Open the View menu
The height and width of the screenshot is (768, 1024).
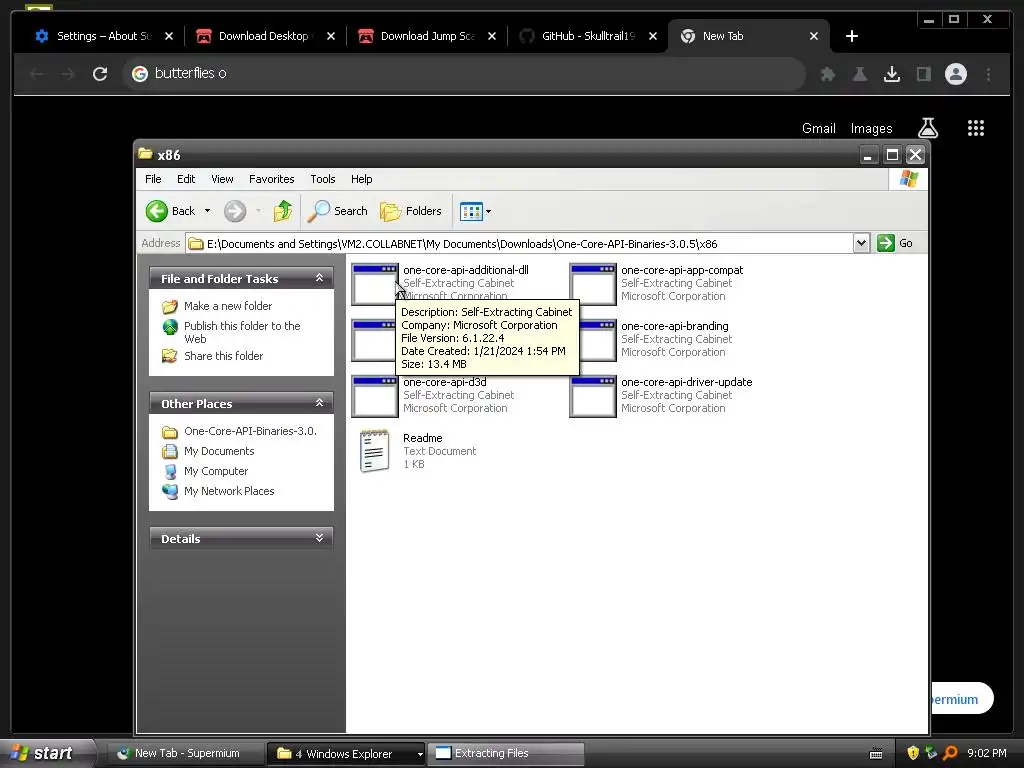pyautogui.click(x=222, y=179)
